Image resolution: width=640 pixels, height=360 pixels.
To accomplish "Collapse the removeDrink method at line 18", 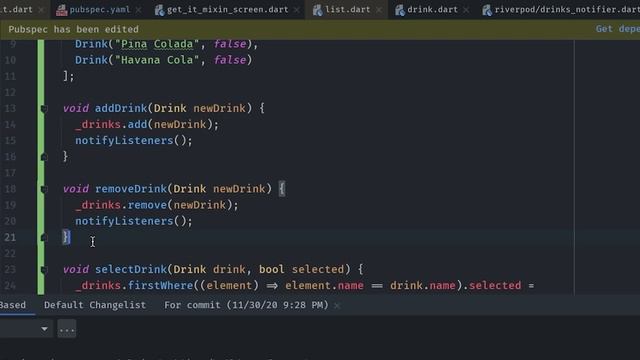I will (44, 189).
